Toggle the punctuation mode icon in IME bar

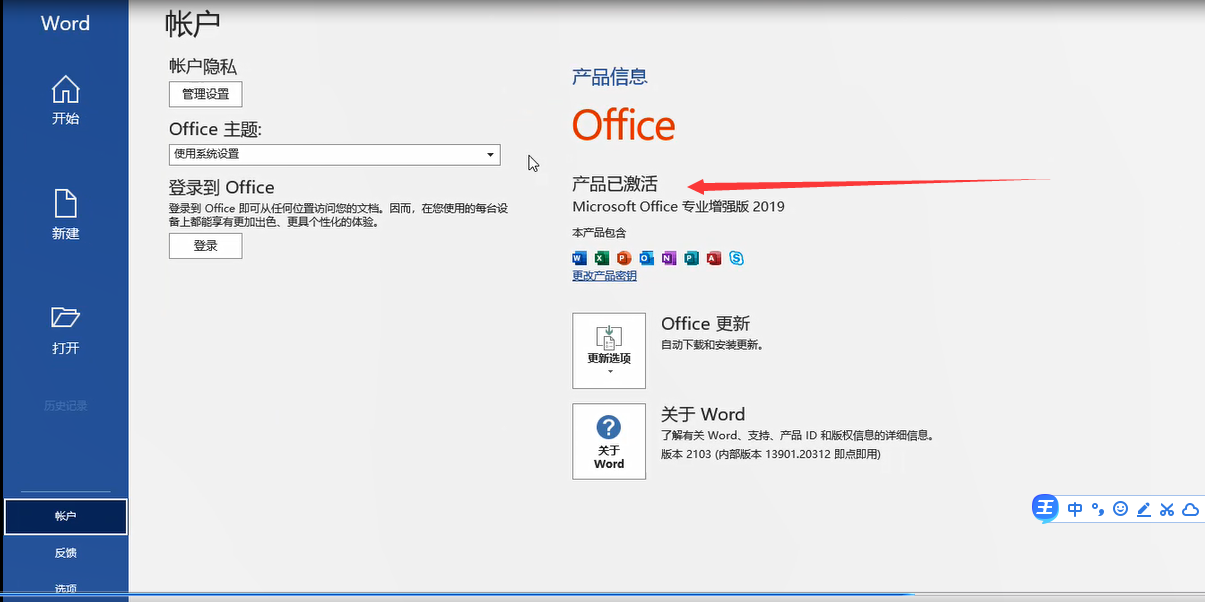[x=1098, y=509]
